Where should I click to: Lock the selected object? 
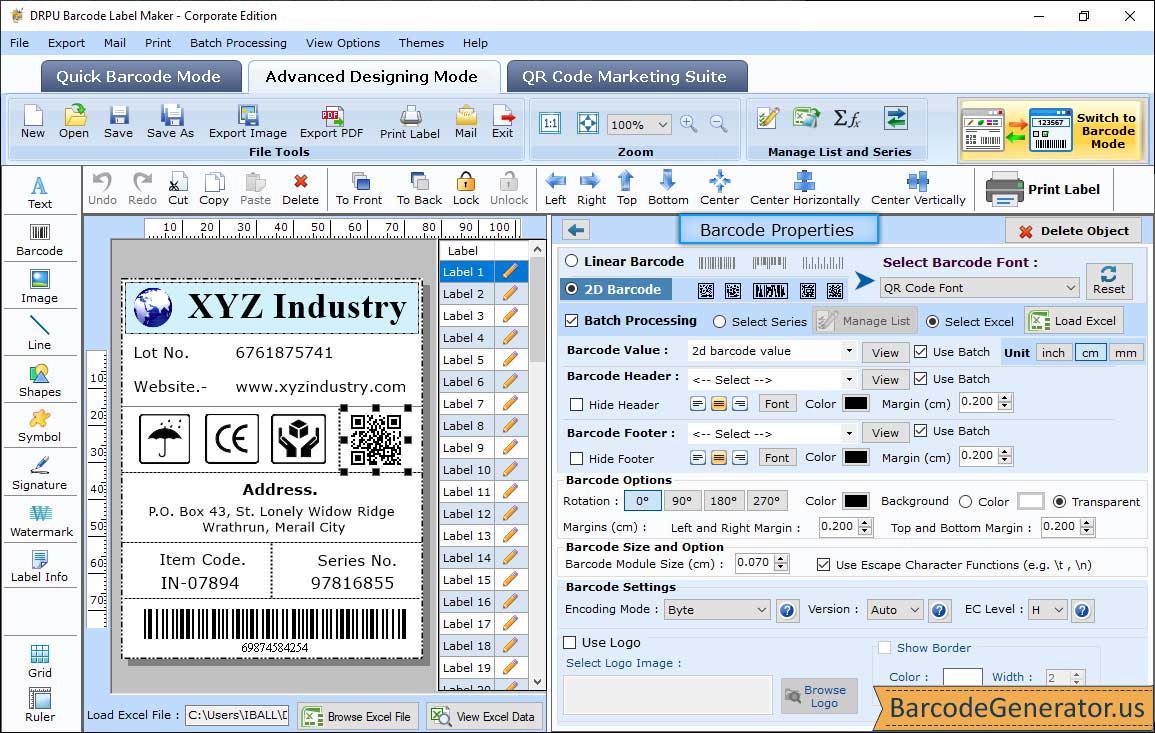click(x=466, y=189)
